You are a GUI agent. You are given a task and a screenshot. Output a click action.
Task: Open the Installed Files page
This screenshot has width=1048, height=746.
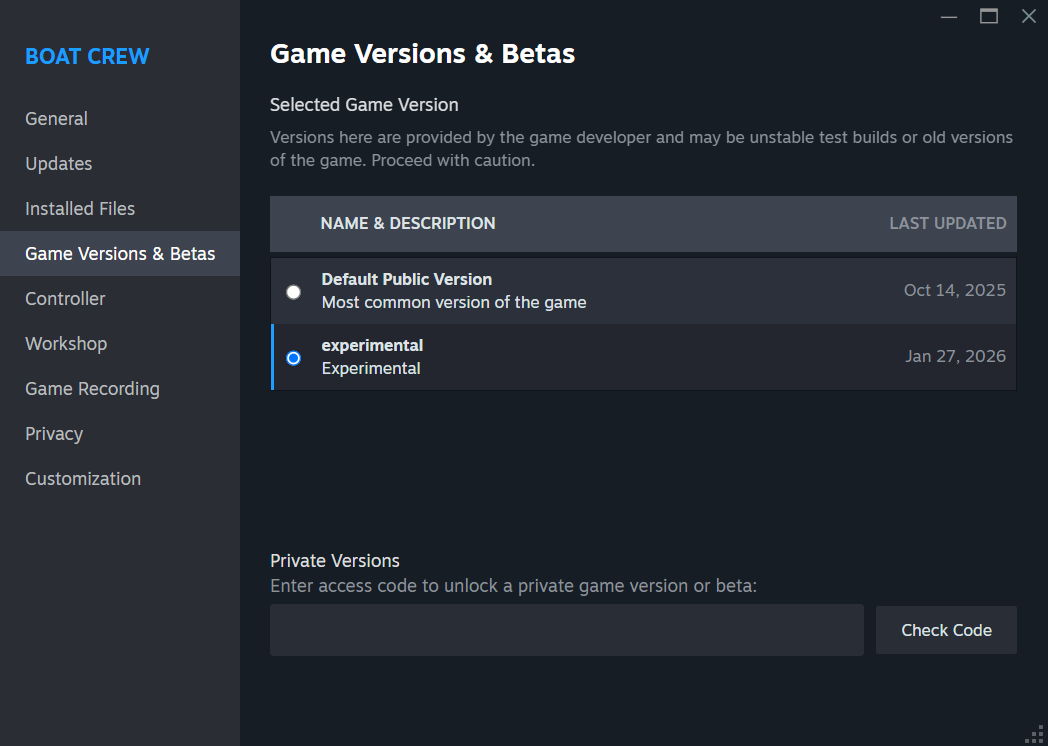coord(80,209)
